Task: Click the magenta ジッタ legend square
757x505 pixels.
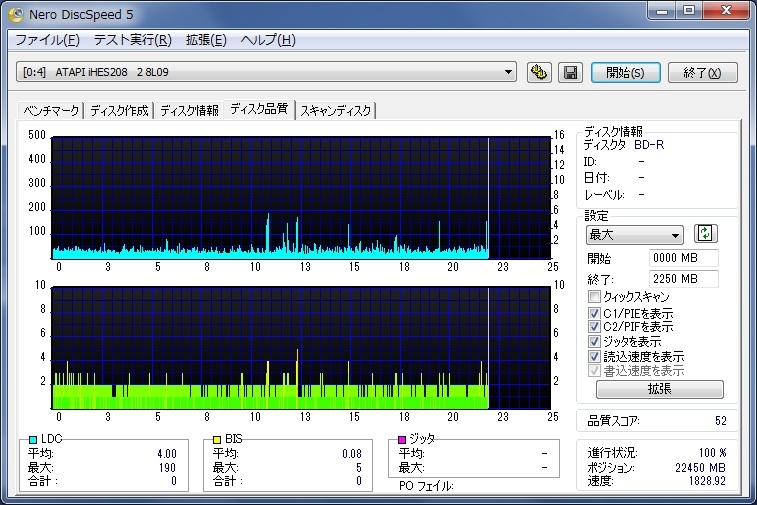Action: click(402, 439)
